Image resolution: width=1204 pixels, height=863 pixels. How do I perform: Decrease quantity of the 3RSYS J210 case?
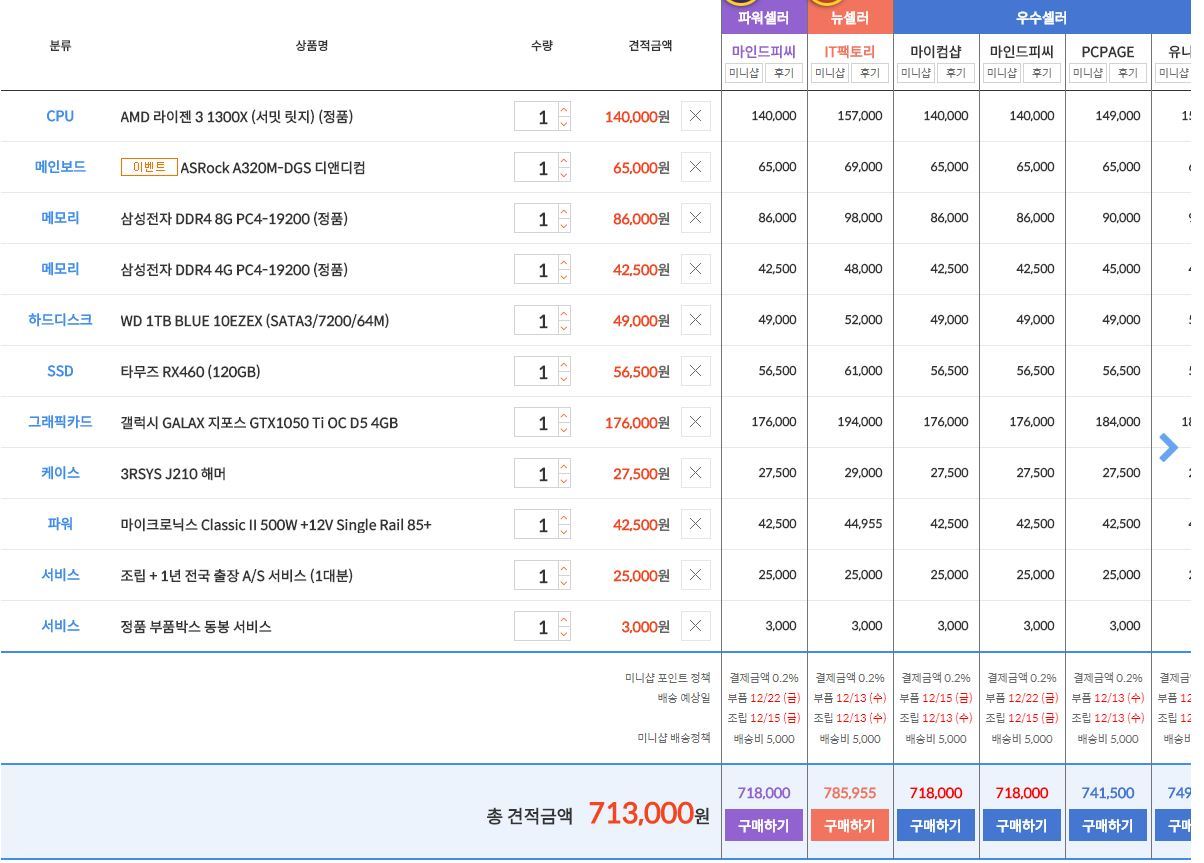(x=564, y=480)
